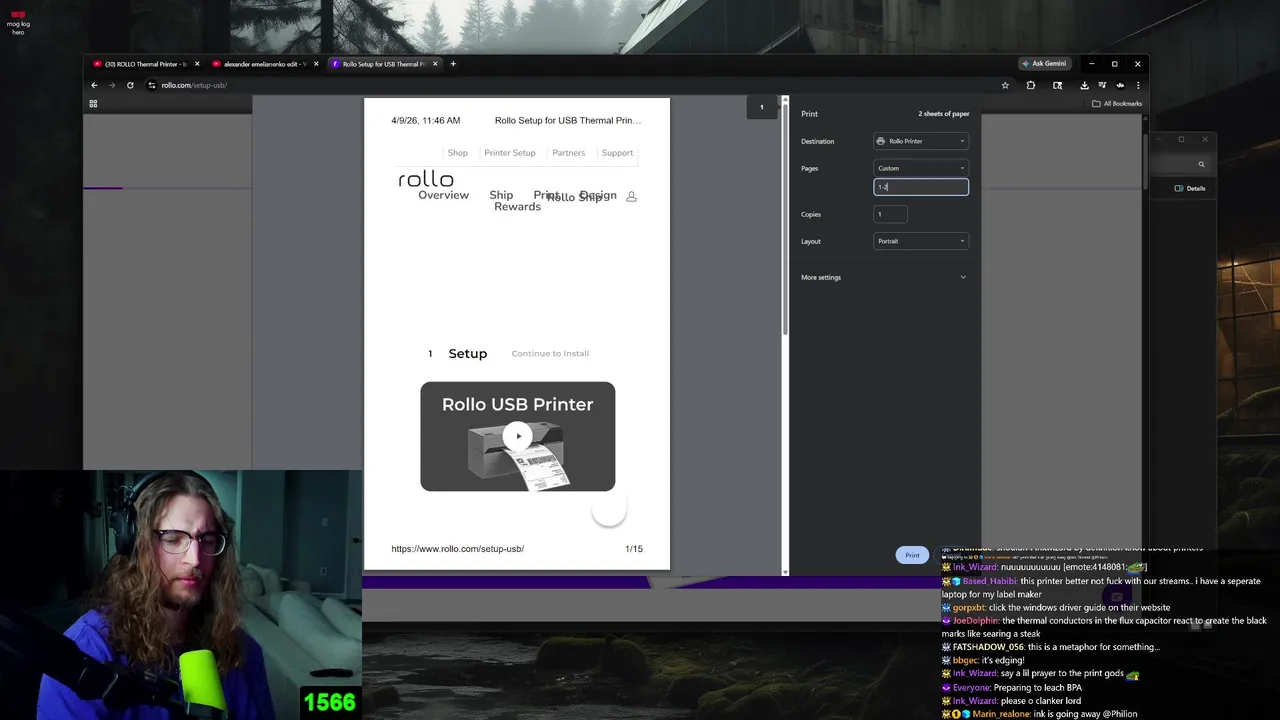Screen dimensions: 1280x720
Task: Expand More settings in print dialog
Action: tap(884, 277)
